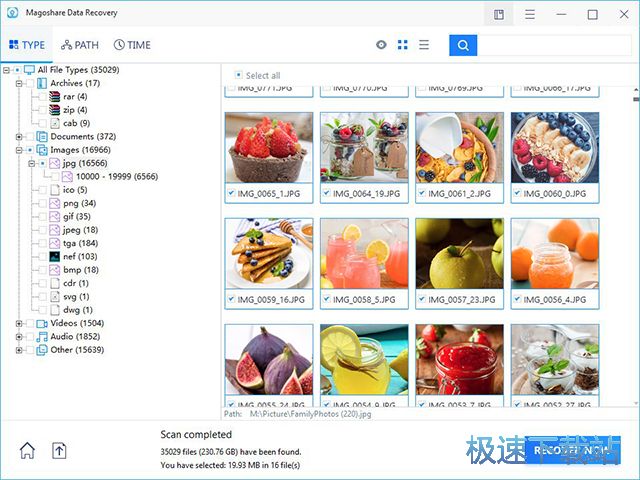Click the Videos category icon

tap(42, 323)
